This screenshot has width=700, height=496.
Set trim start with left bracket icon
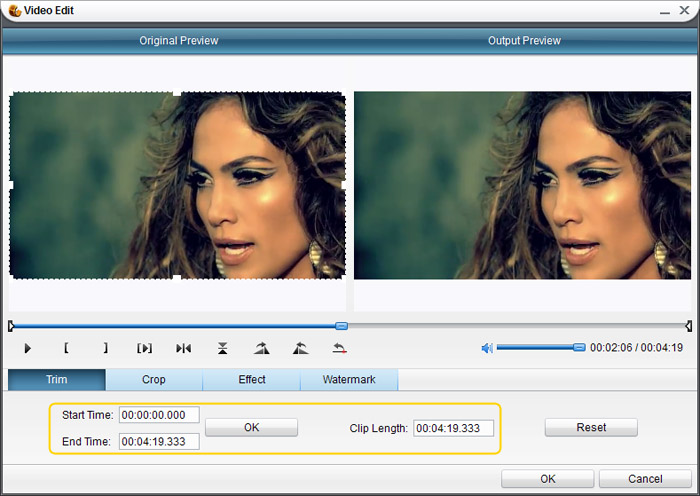tap(66, 348)
